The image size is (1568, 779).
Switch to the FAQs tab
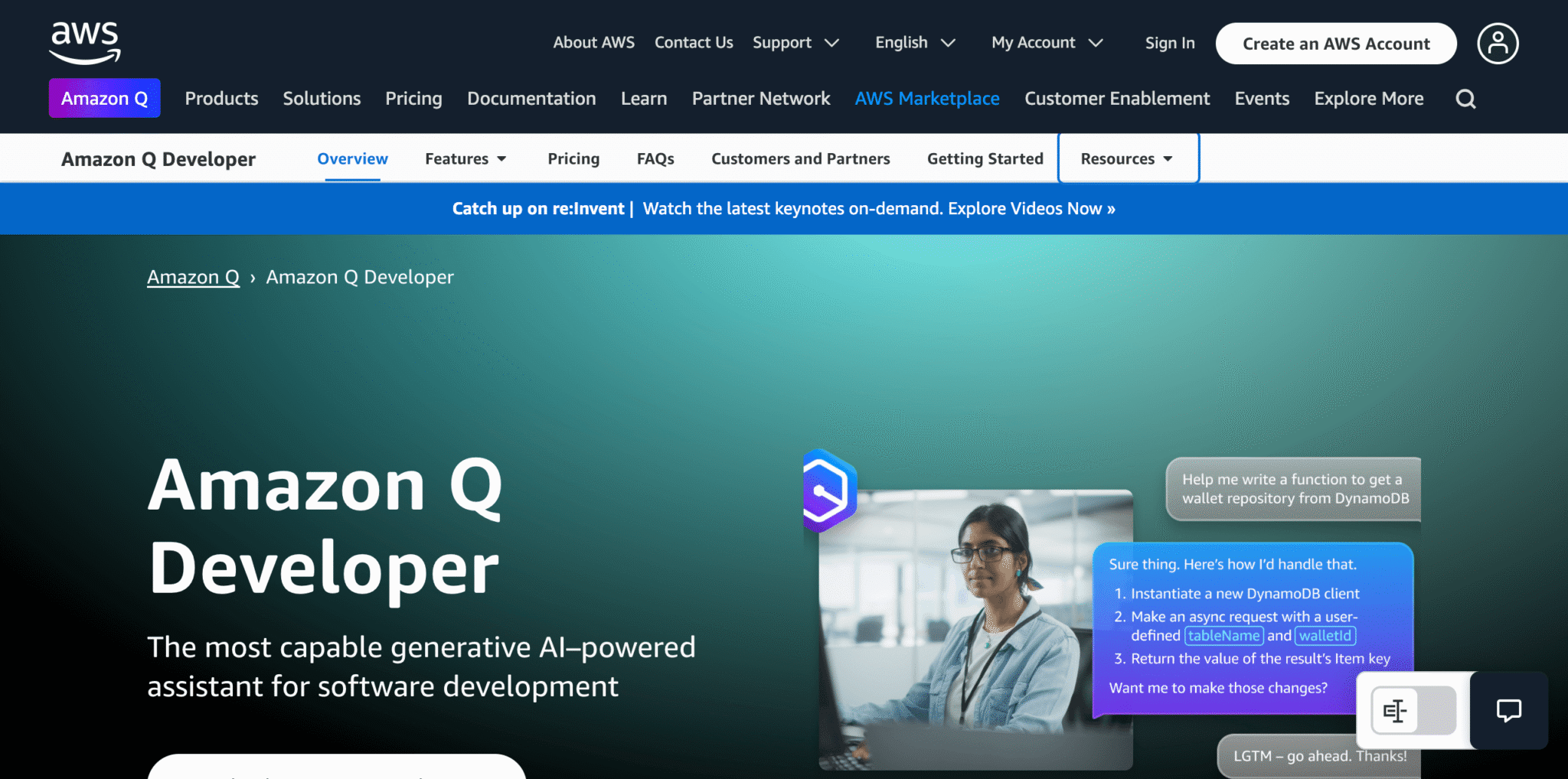[655, 158]
